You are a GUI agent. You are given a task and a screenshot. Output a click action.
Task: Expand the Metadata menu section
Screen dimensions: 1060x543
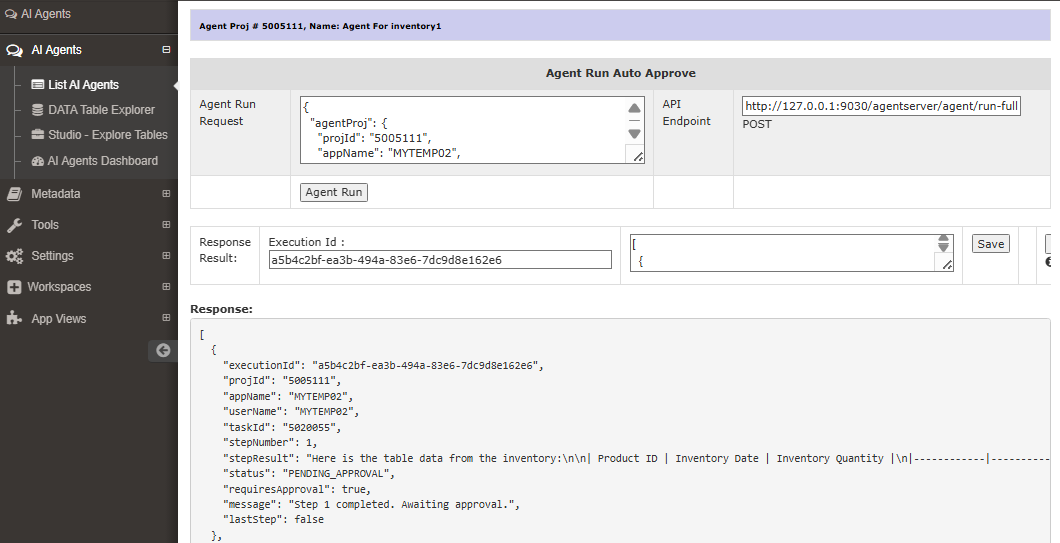(x=166, y=194)
